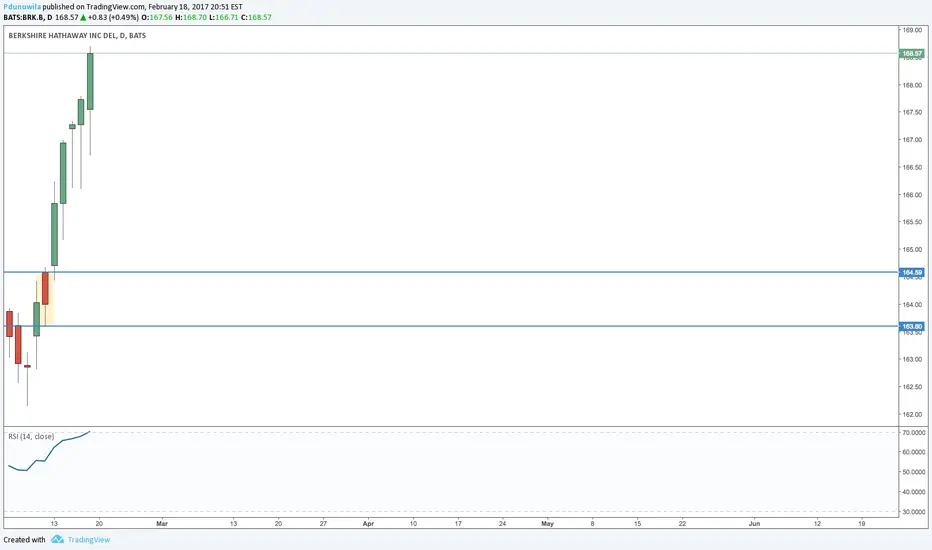Image resolution: width=932 pixels, height=550 pixels.
Task: Click the 166.00 price axis label
Action: (x=912, y=195)
